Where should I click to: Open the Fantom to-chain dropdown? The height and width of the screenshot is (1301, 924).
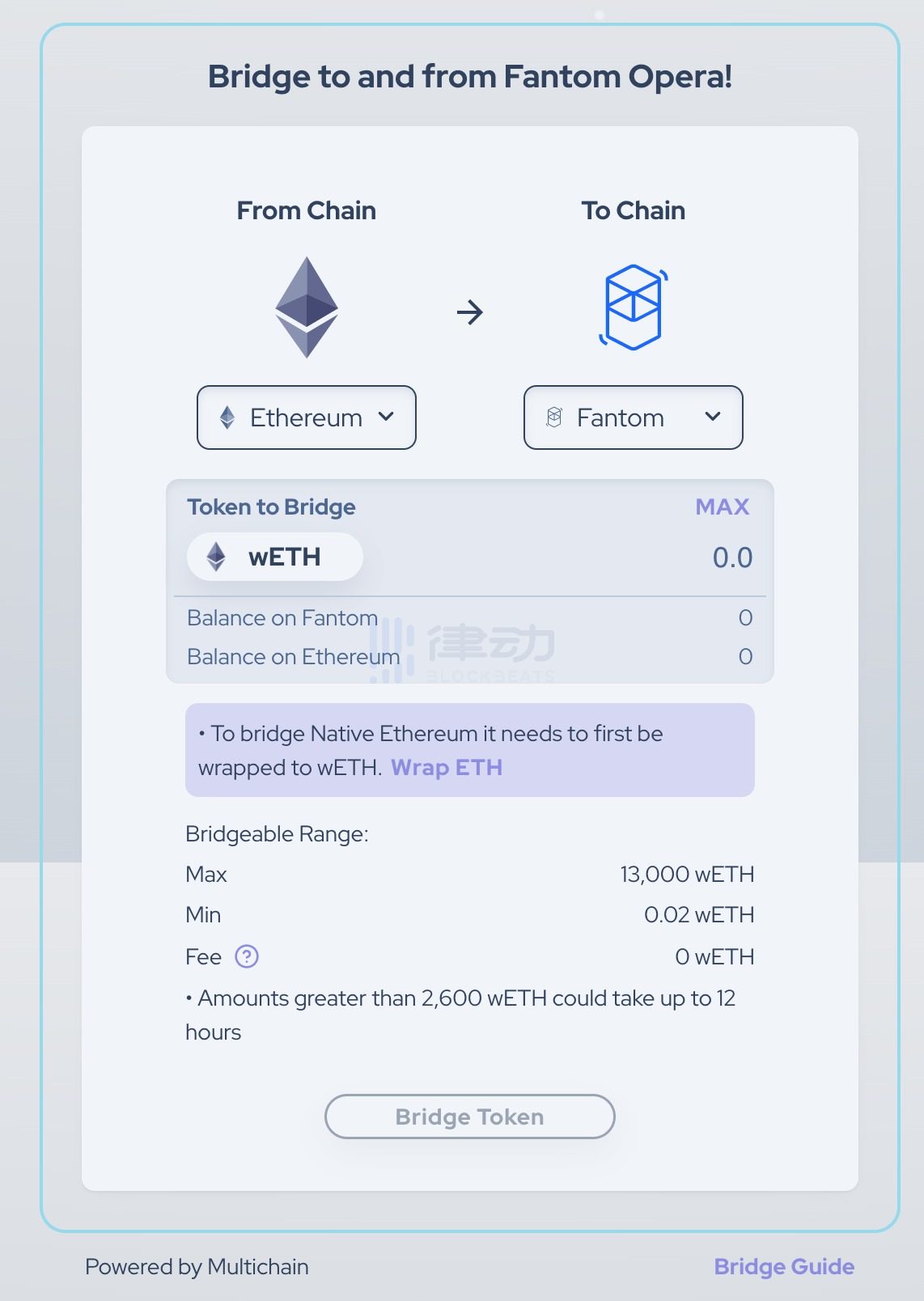point(633,417)
